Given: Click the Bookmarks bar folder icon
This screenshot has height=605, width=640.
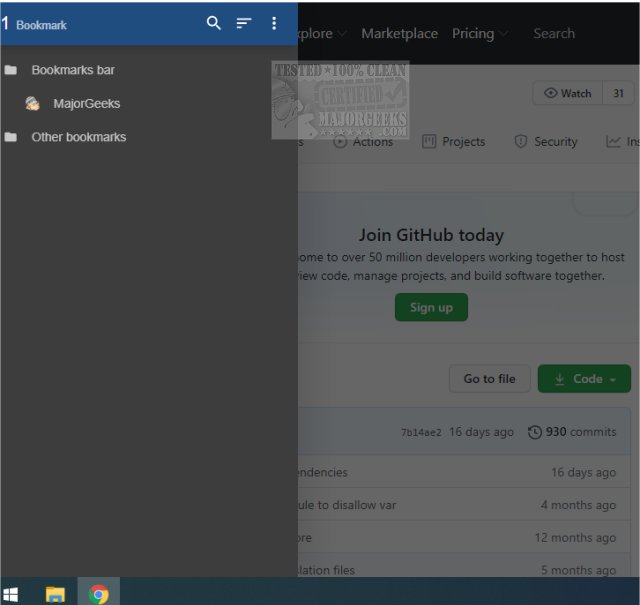Looking at the screenshot, I should (x=11, y=70).
